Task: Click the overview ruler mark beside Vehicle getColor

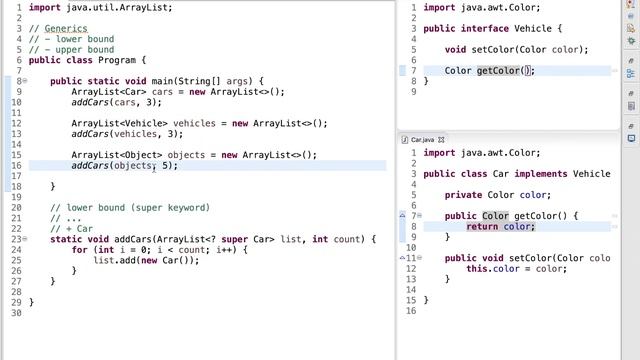Action: (615, 71)
